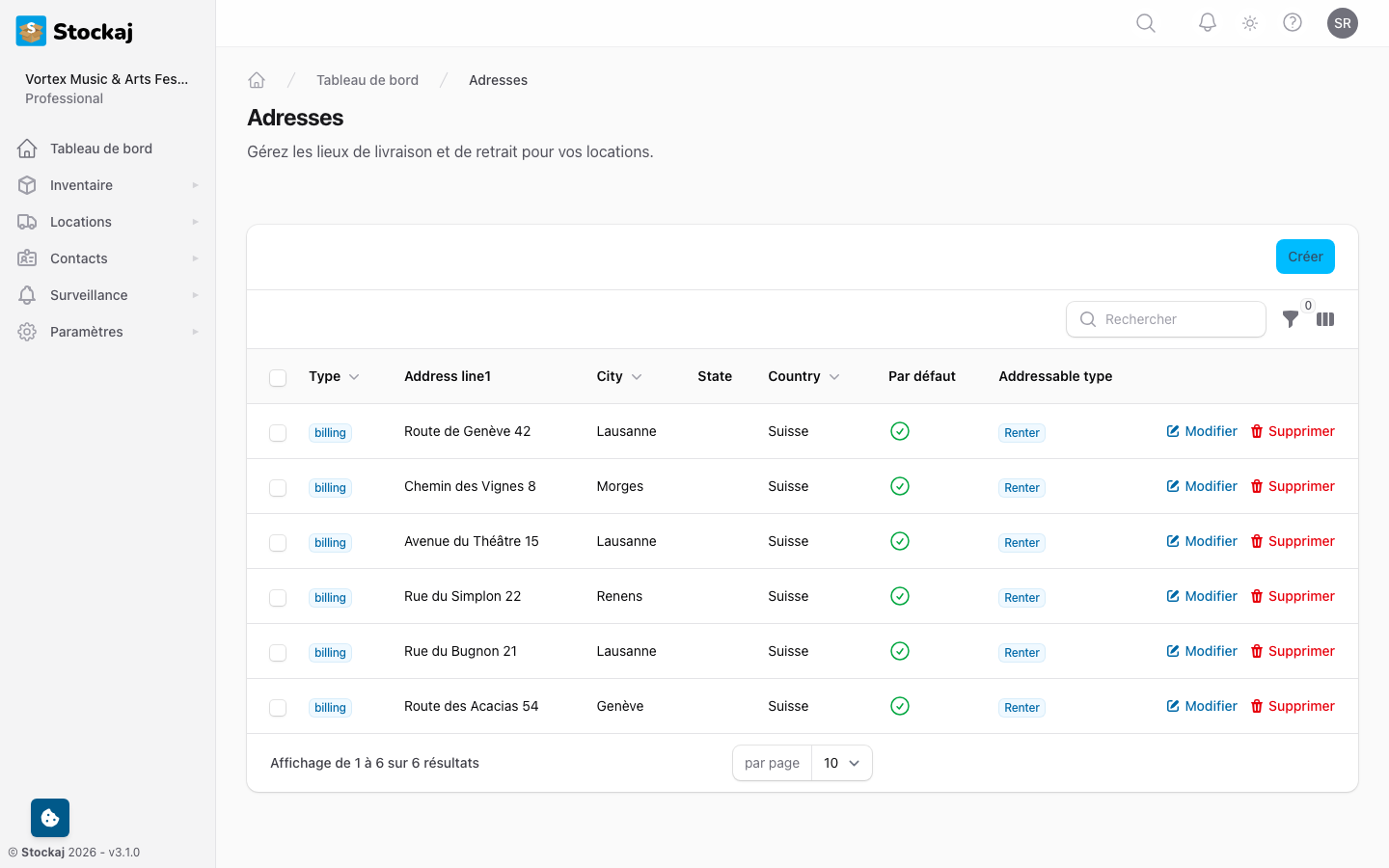Open the Contacts section in the sidebar
This screenshot has width=1389, height=868.
pyautogui.click(x=77, y=258)
